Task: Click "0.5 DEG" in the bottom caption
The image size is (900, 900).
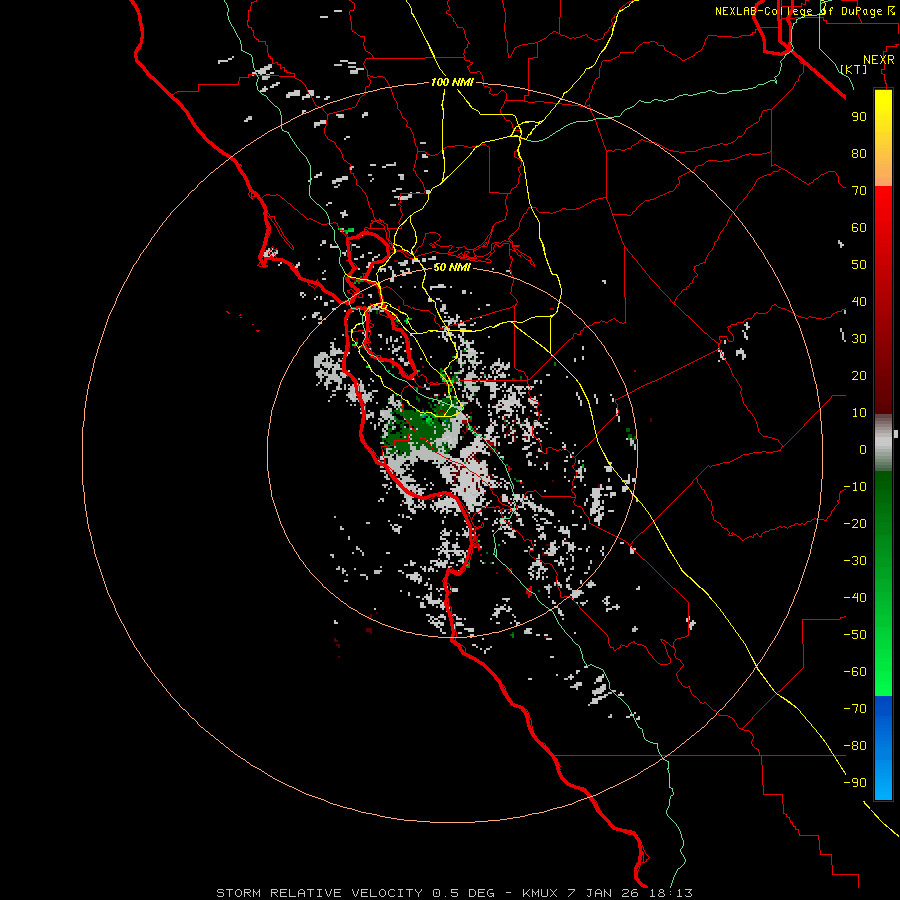Action: 463,893
